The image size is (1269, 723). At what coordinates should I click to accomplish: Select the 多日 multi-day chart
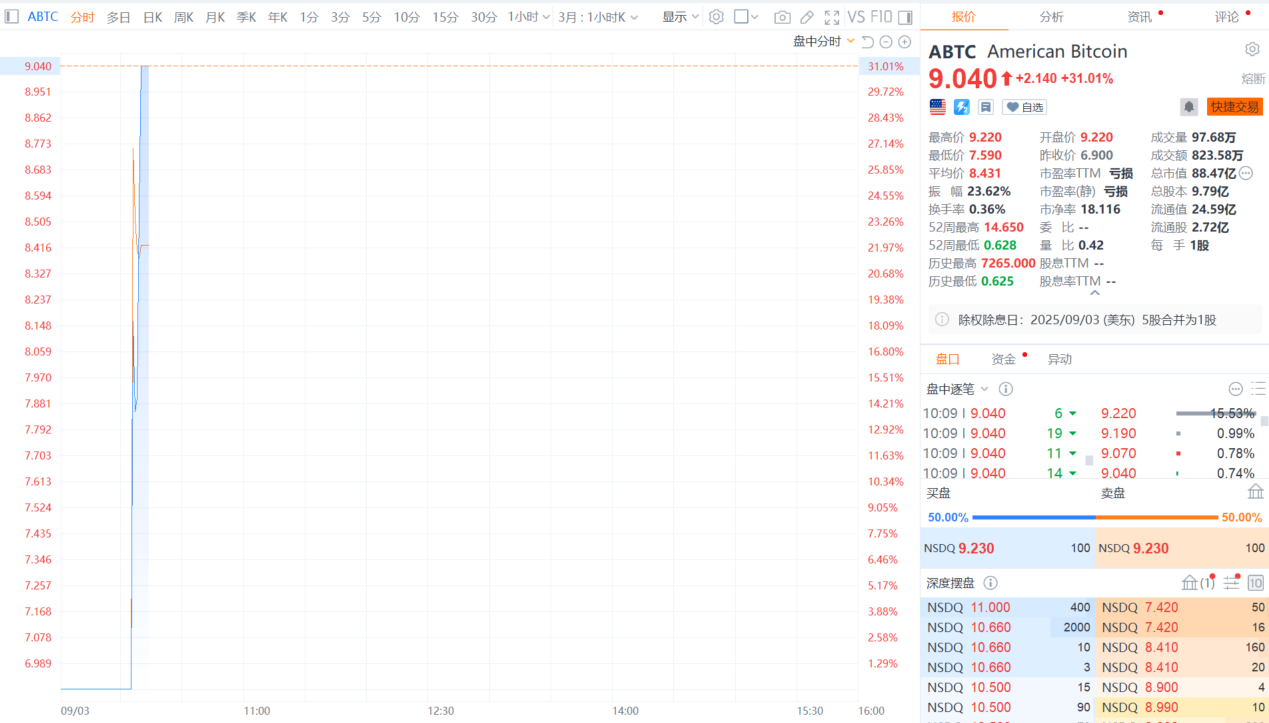pyautogui.click(x=119, y=17)
